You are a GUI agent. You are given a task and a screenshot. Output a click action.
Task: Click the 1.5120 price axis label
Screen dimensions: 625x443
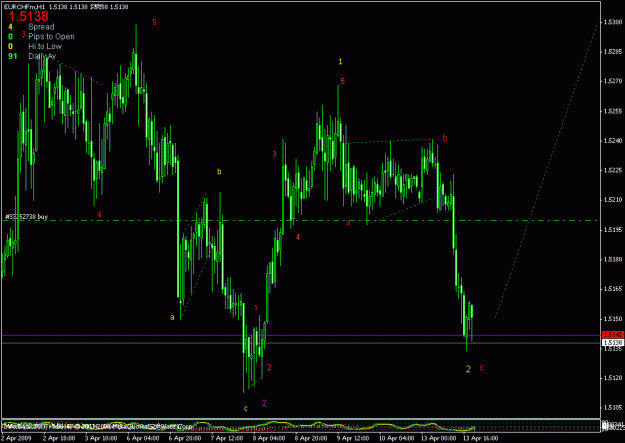(x=613, y=378)
